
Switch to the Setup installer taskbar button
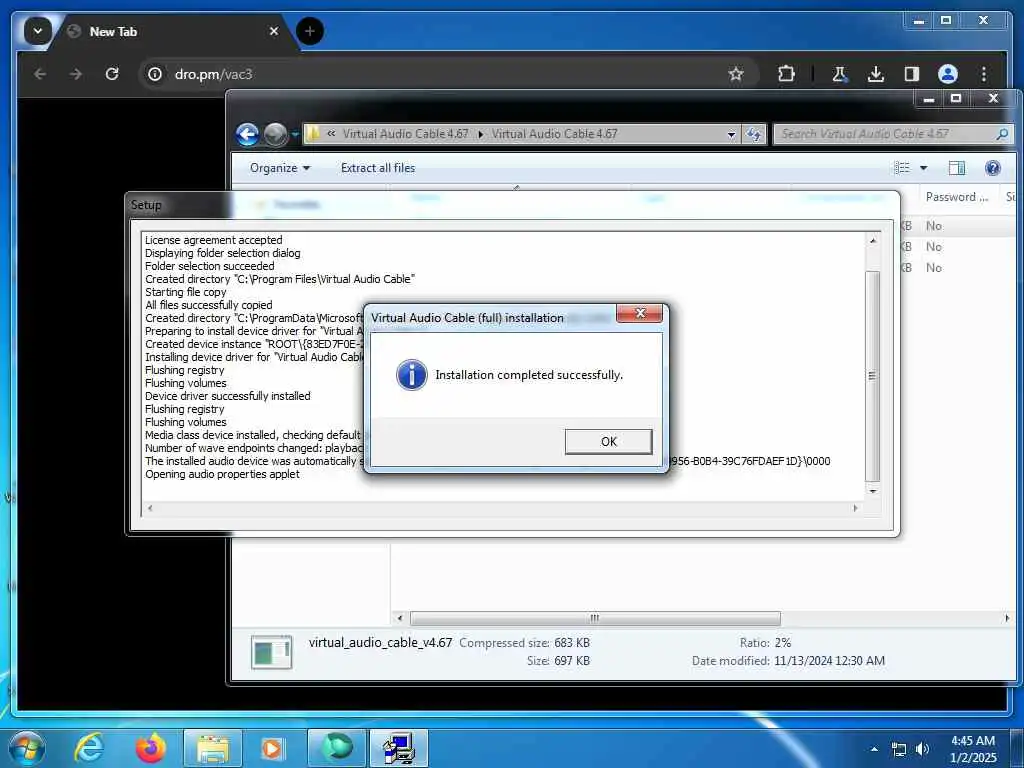(399, 748)
